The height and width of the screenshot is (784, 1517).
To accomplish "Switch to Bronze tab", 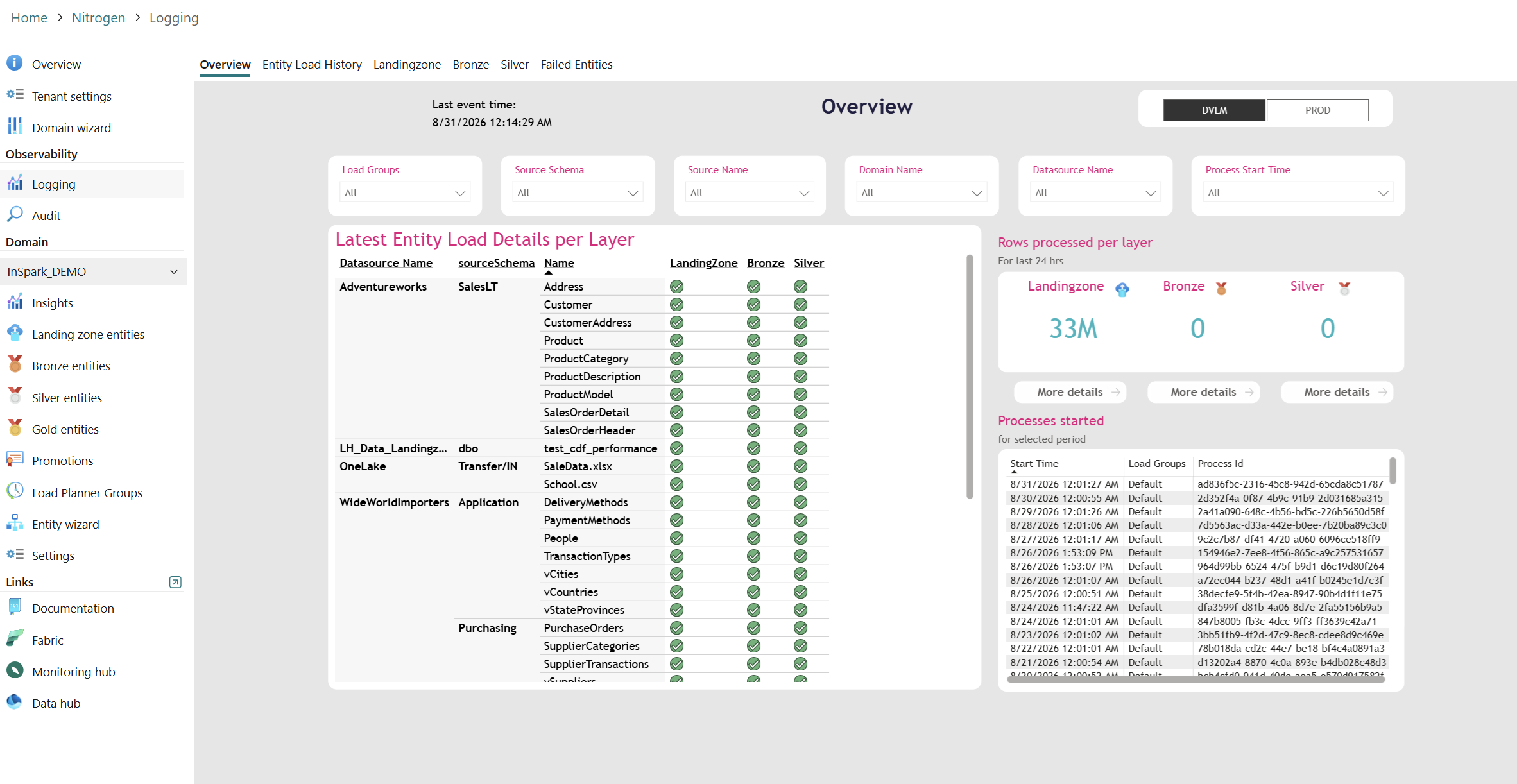I will click(470, 64).
